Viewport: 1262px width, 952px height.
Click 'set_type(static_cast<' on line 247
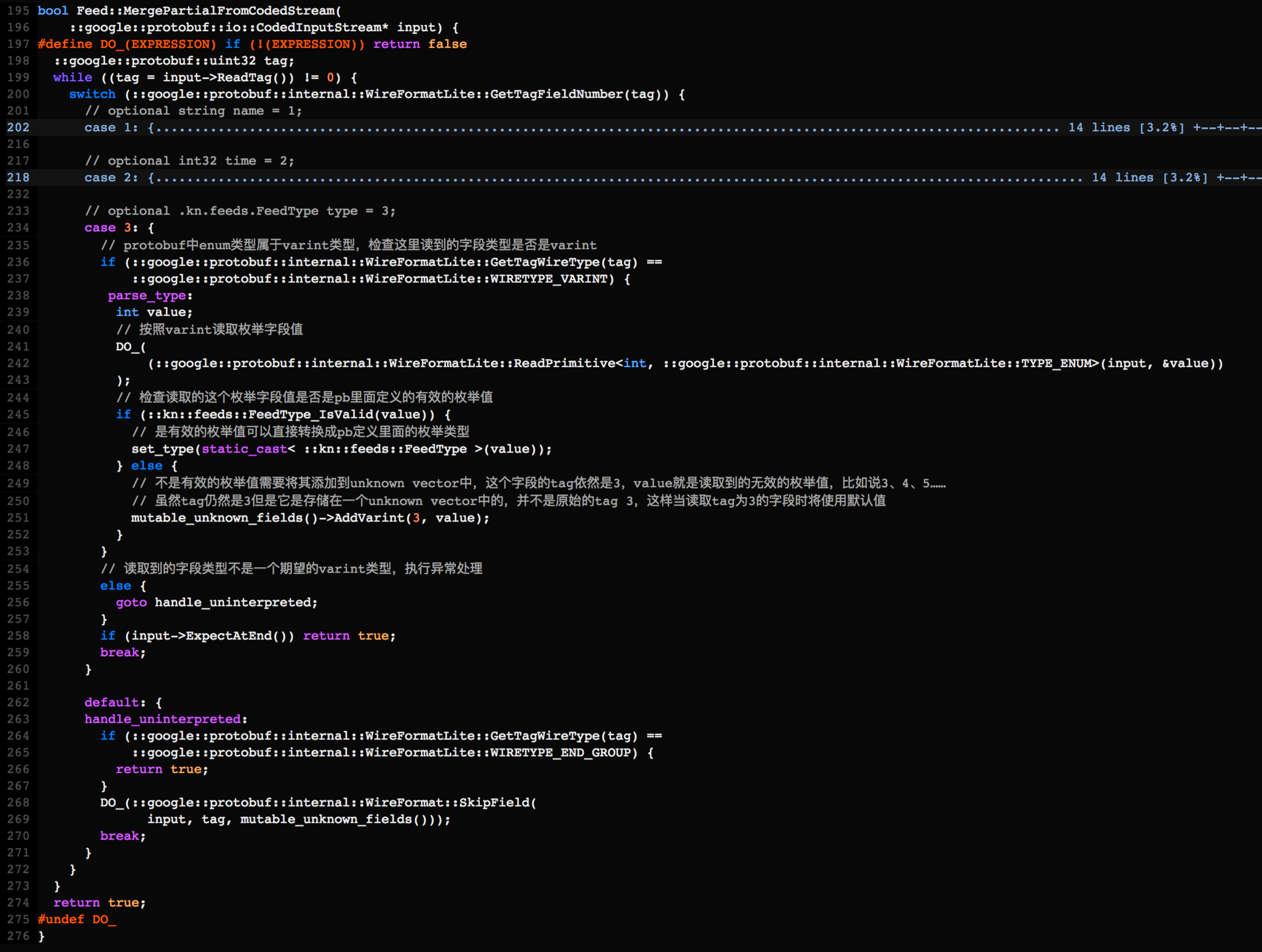213,449
